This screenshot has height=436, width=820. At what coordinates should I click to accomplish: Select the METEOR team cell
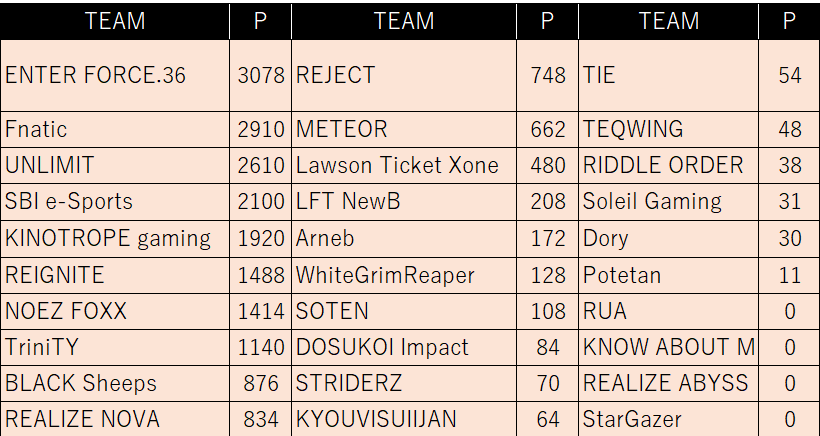tap(342, 129)
